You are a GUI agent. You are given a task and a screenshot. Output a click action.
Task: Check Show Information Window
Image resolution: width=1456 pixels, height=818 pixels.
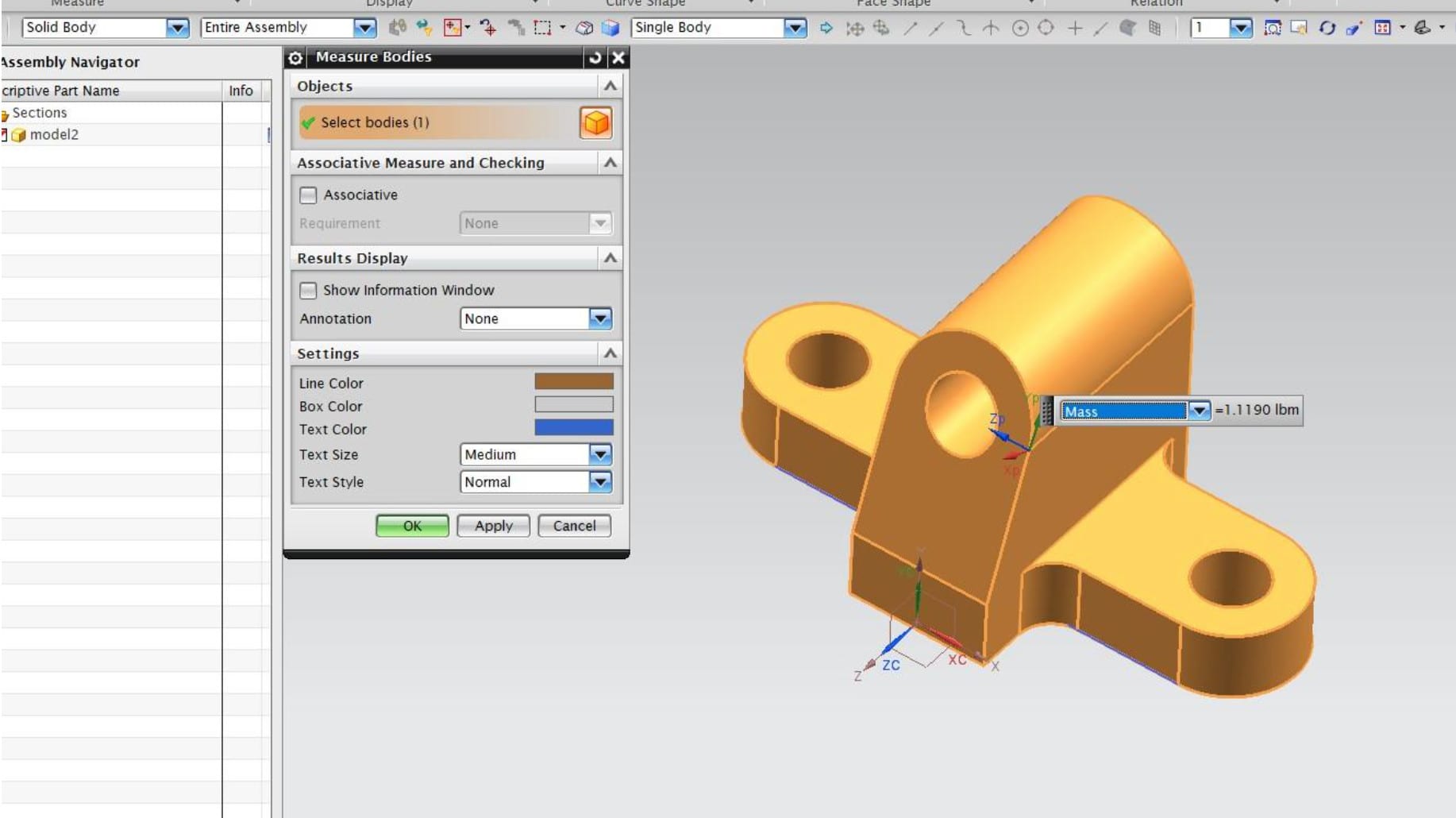click(307, 290)
